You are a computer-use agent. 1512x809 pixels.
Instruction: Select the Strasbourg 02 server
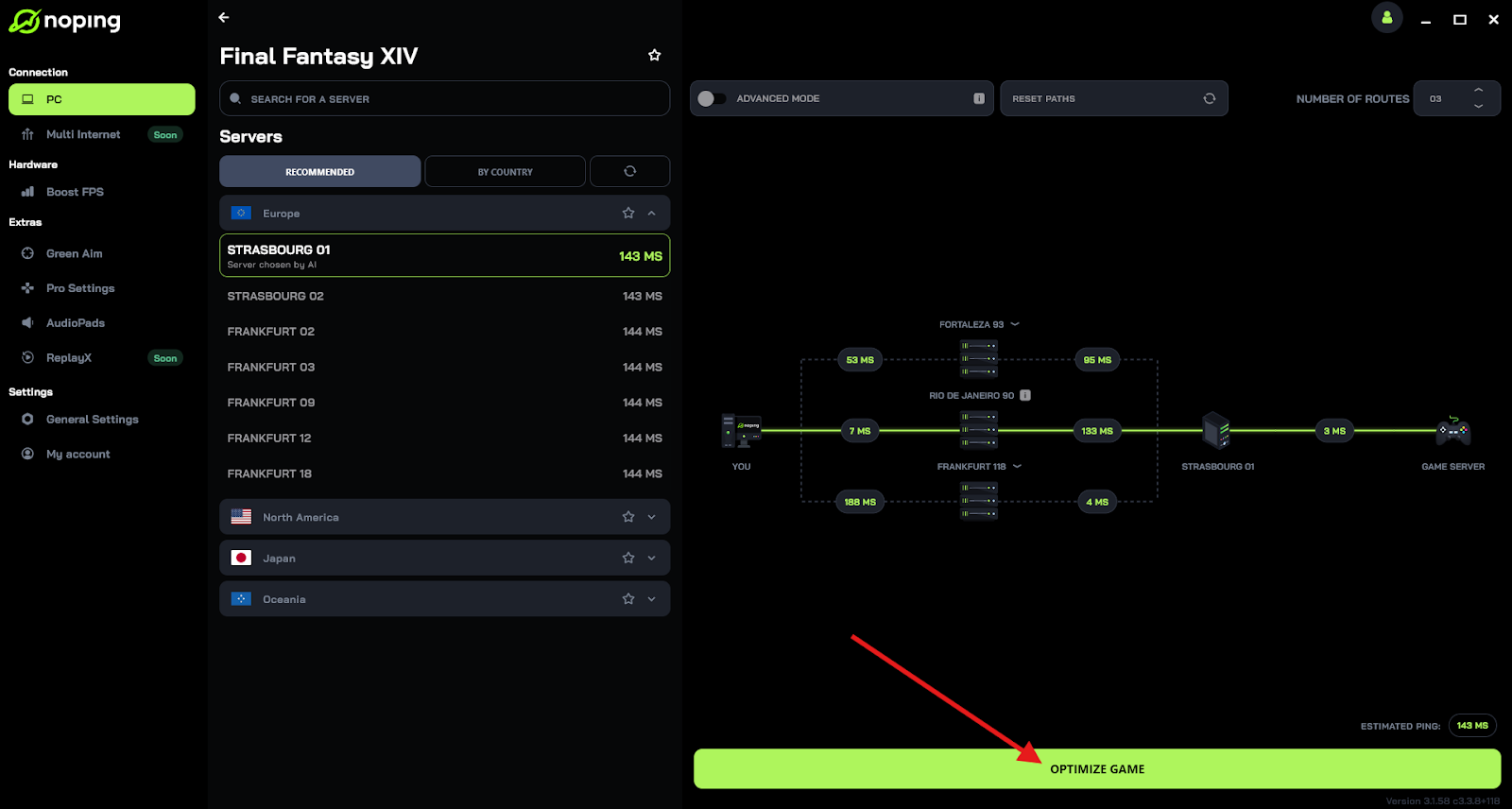[x=445, y=296]
